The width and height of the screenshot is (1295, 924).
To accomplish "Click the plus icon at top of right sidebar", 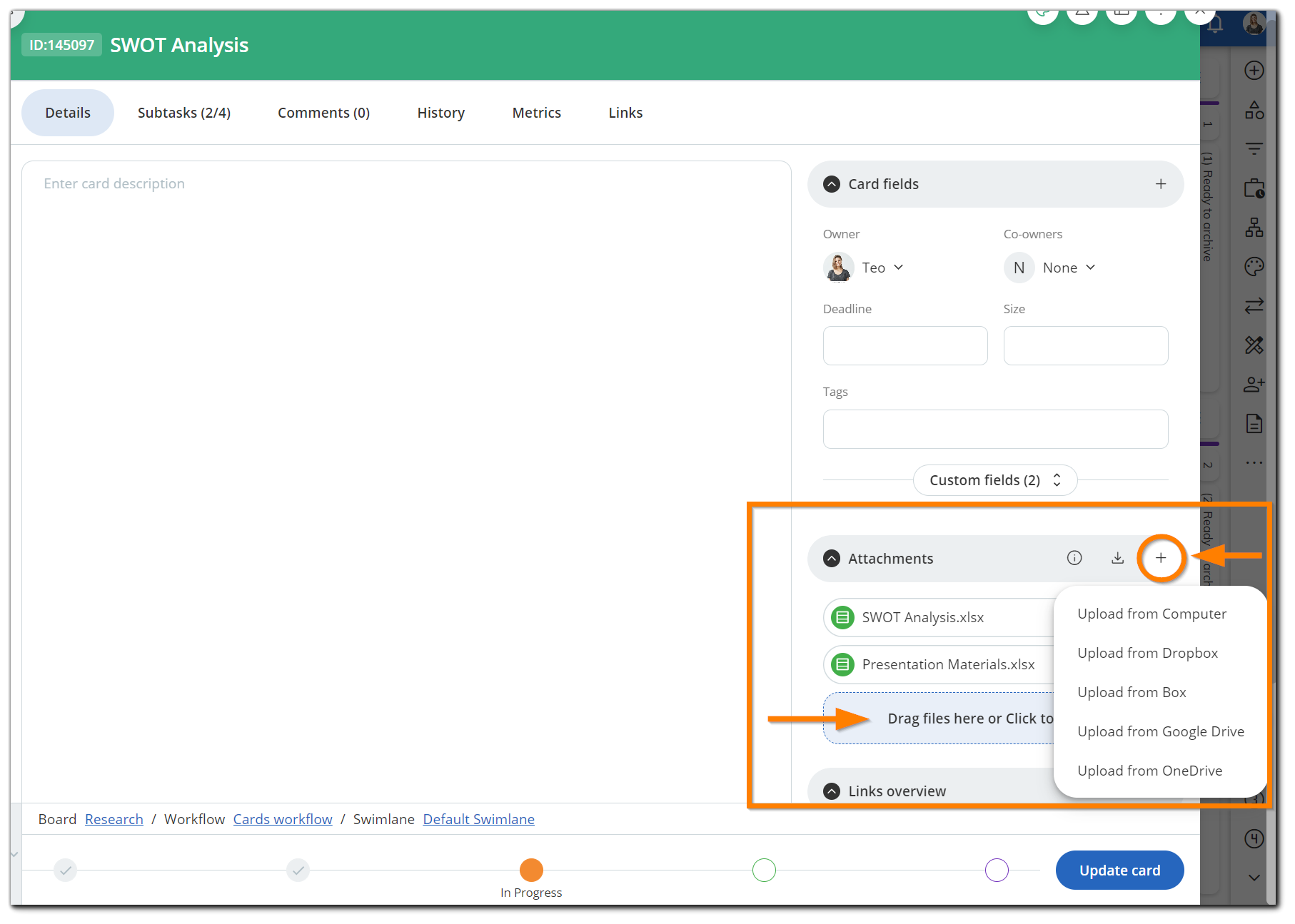I will click(1254, 70).
